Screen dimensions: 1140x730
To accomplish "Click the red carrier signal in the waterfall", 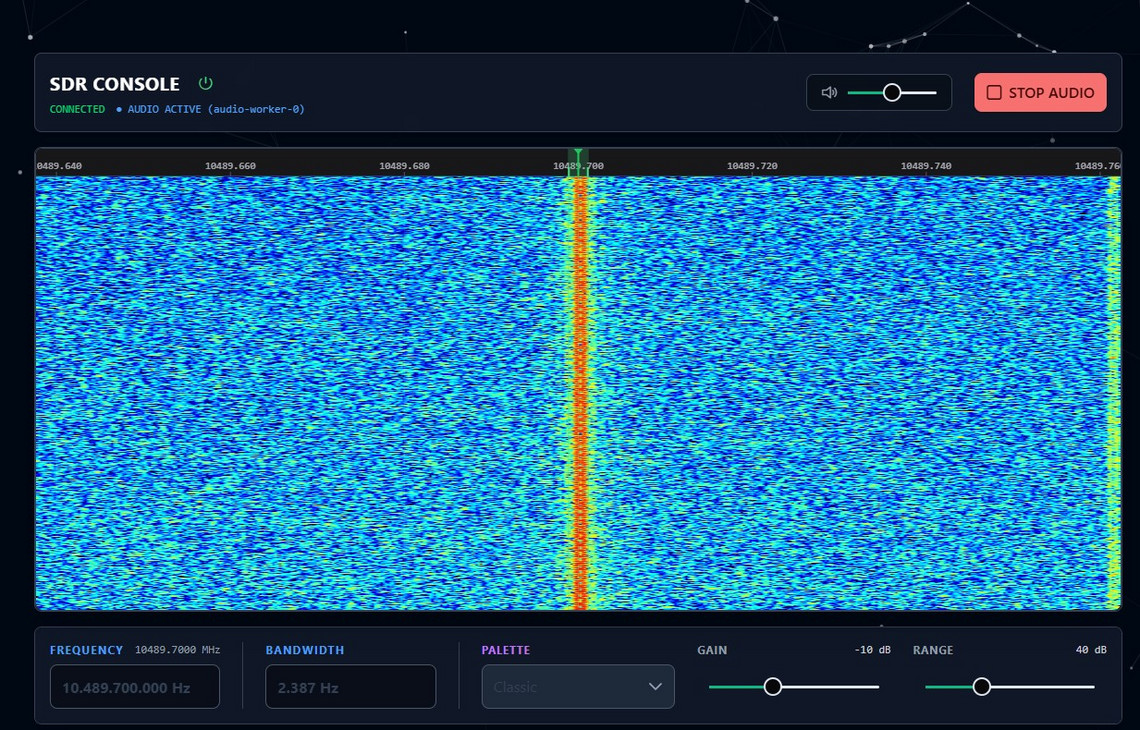I will tap(579, 390).
